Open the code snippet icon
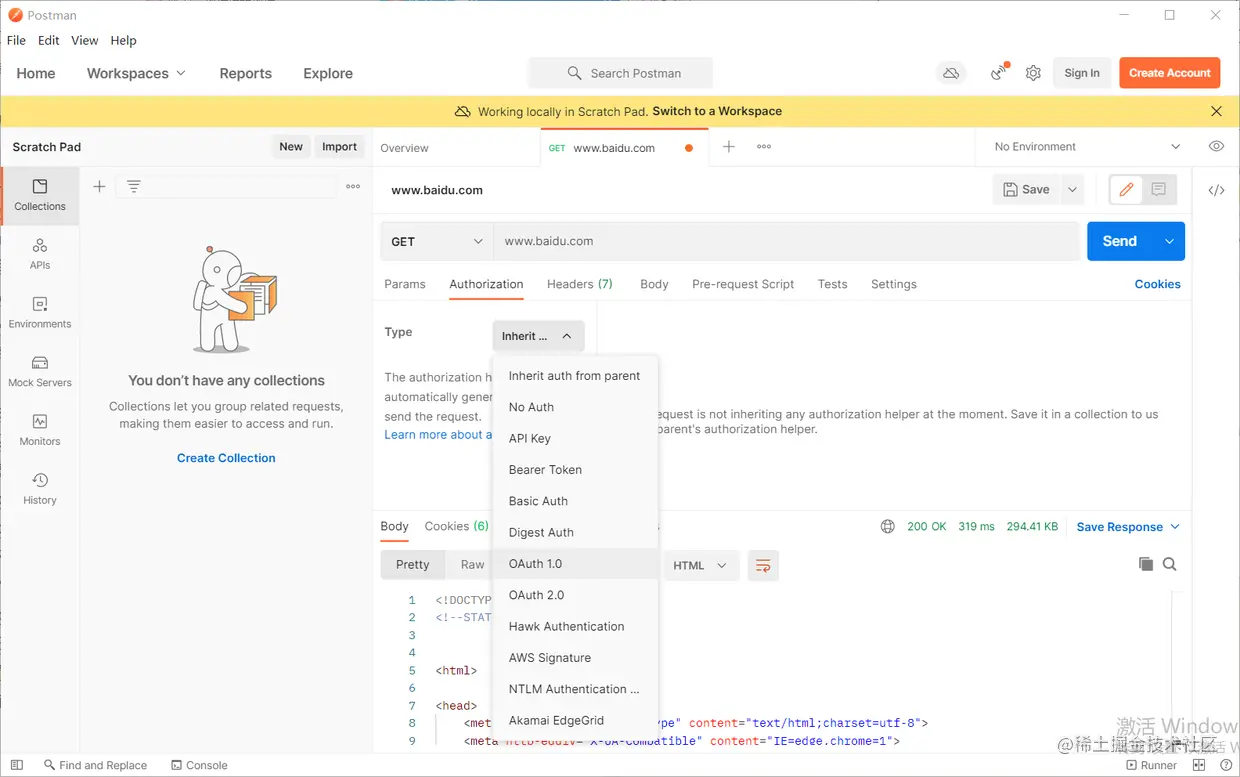 [x=1216, y=190]
